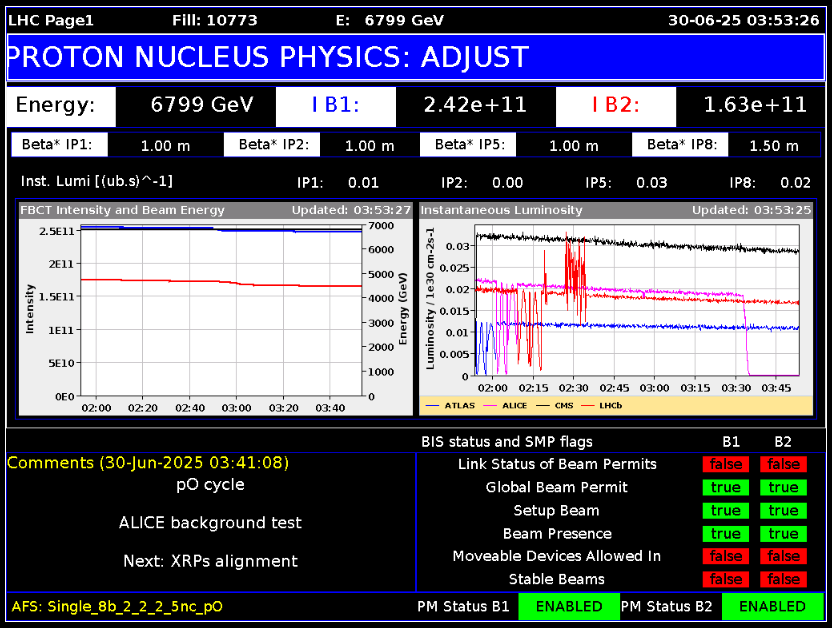Click the FBCT Intensity and Beam Energy header
The width and height of the screenshot is (832, 628).
click(125, 210)
